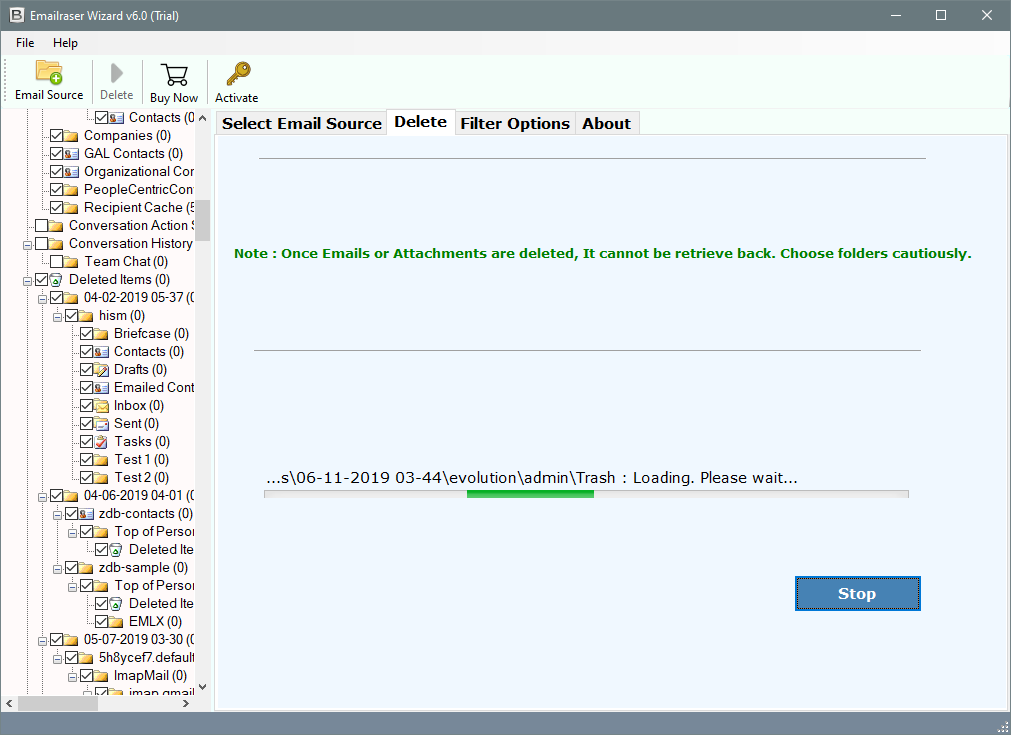Click the Deleted Items recycle bin icon
This screenshot has width=1011, height=735.
click(x=56, y=280)
